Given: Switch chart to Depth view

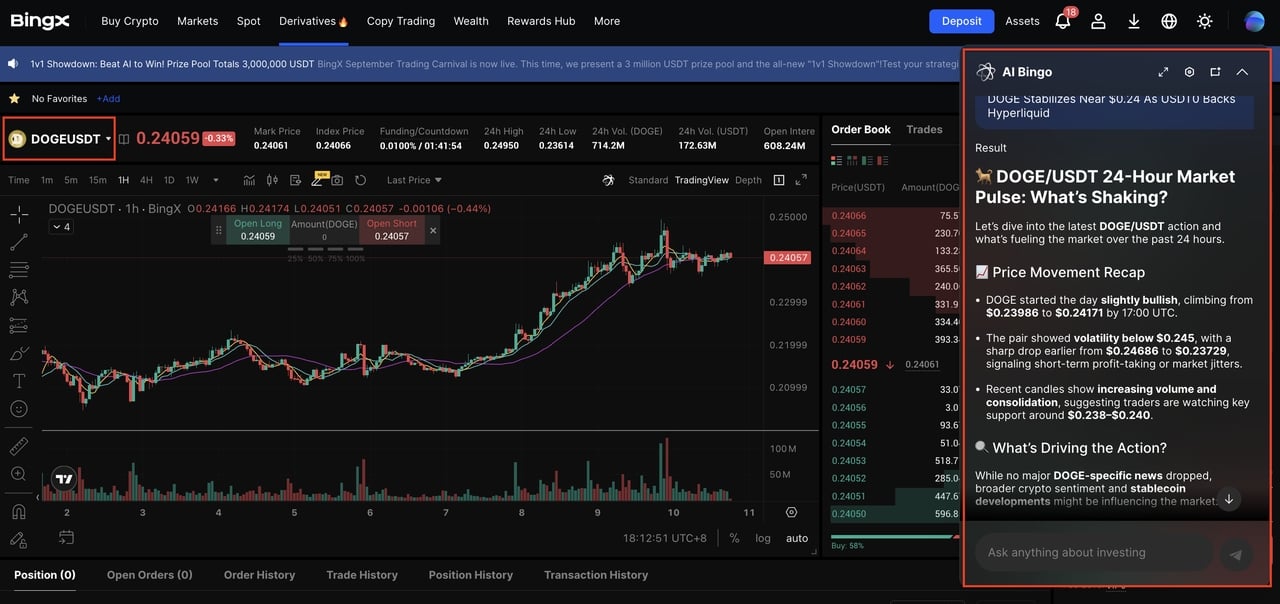Looking at the screenshot, I should point(748,180).
